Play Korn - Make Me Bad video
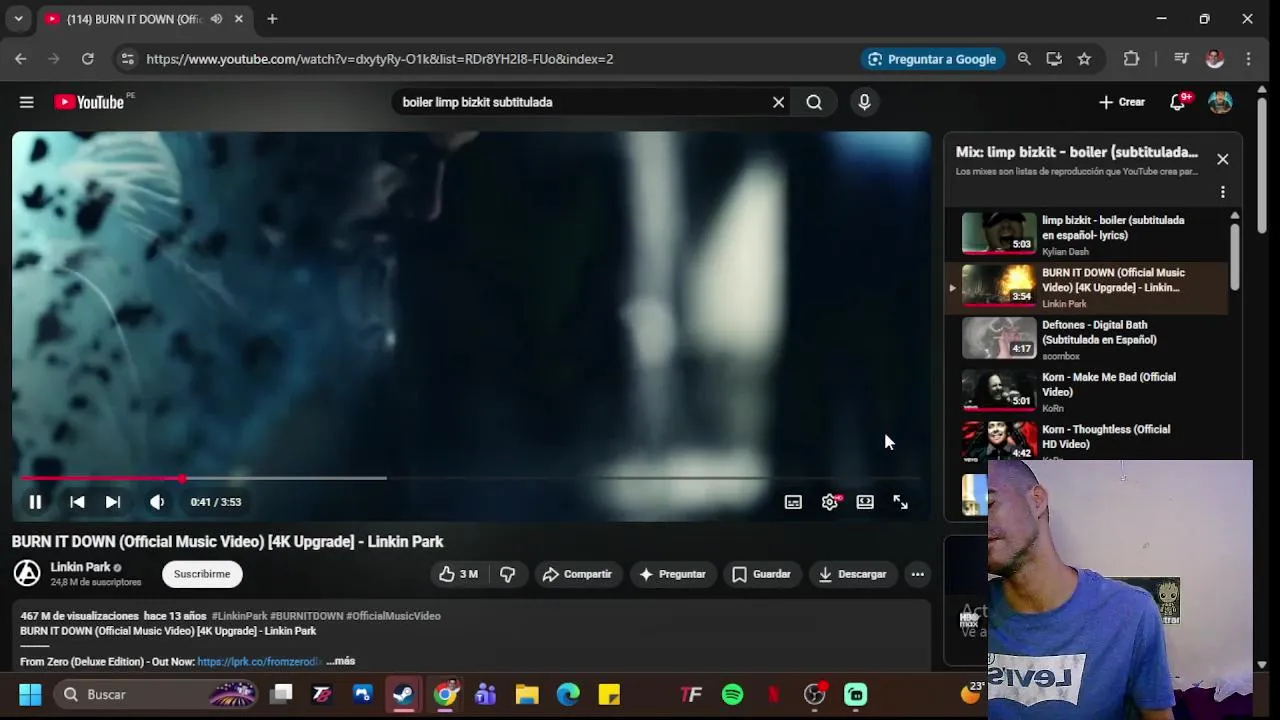The height and width of the screenshot is (720, 1280). tap(1087, 391)
